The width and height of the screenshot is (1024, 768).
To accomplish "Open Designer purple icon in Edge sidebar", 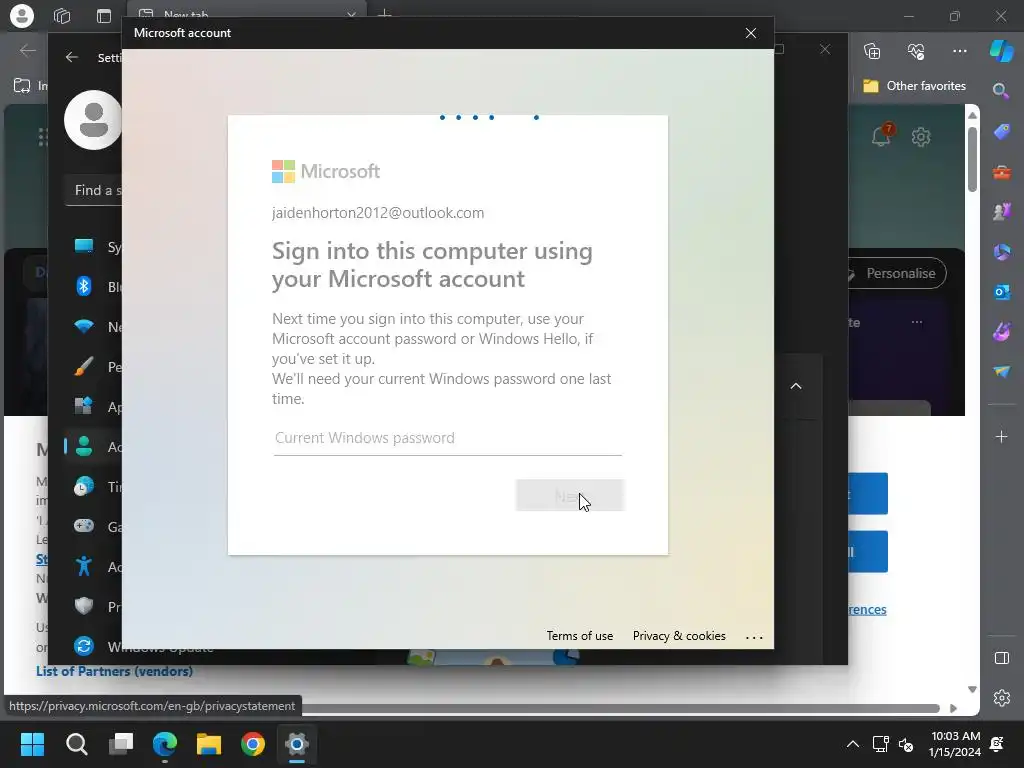I will tap(1002, 332).
